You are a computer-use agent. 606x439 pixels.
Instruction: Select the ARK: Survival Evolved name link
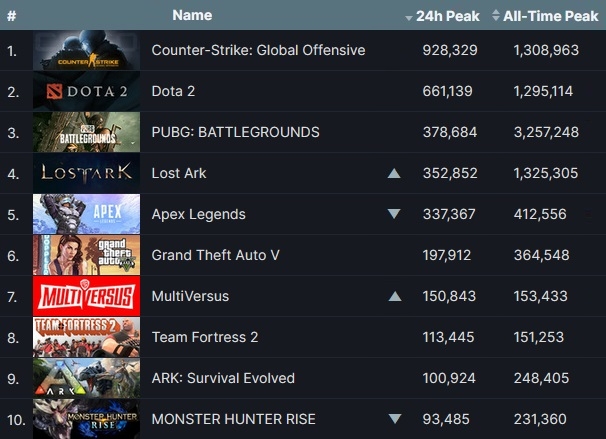click(x=223, y=378)
